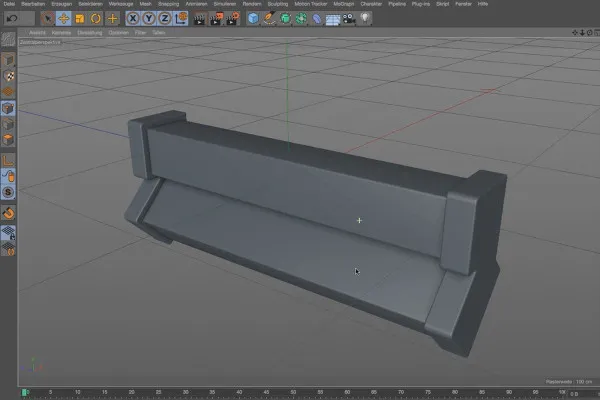Screen dimensions: 600x400
Task: Activate the Rotate tool
Action: coord(96,18)
